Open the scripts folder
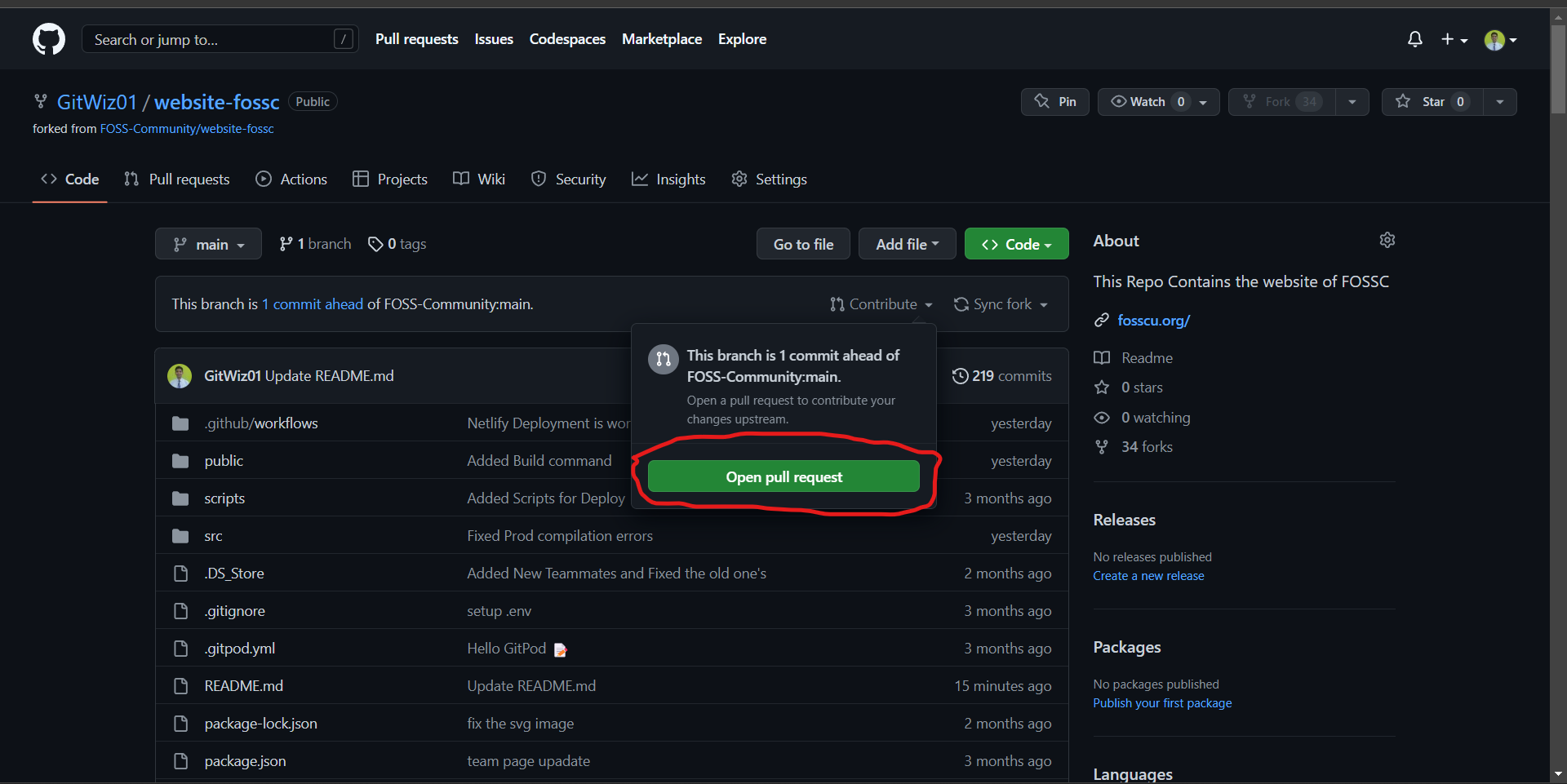This screenshot has width=1567, height=784. pyautogui.click(x=224, y=498)
